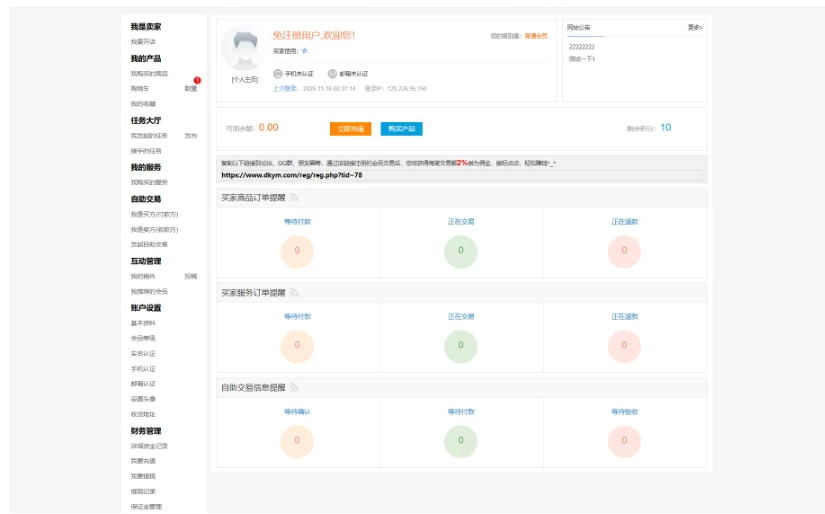Click orange 0 circle under 等待确认
Screen dimensions: 825x514
[297, 441]
